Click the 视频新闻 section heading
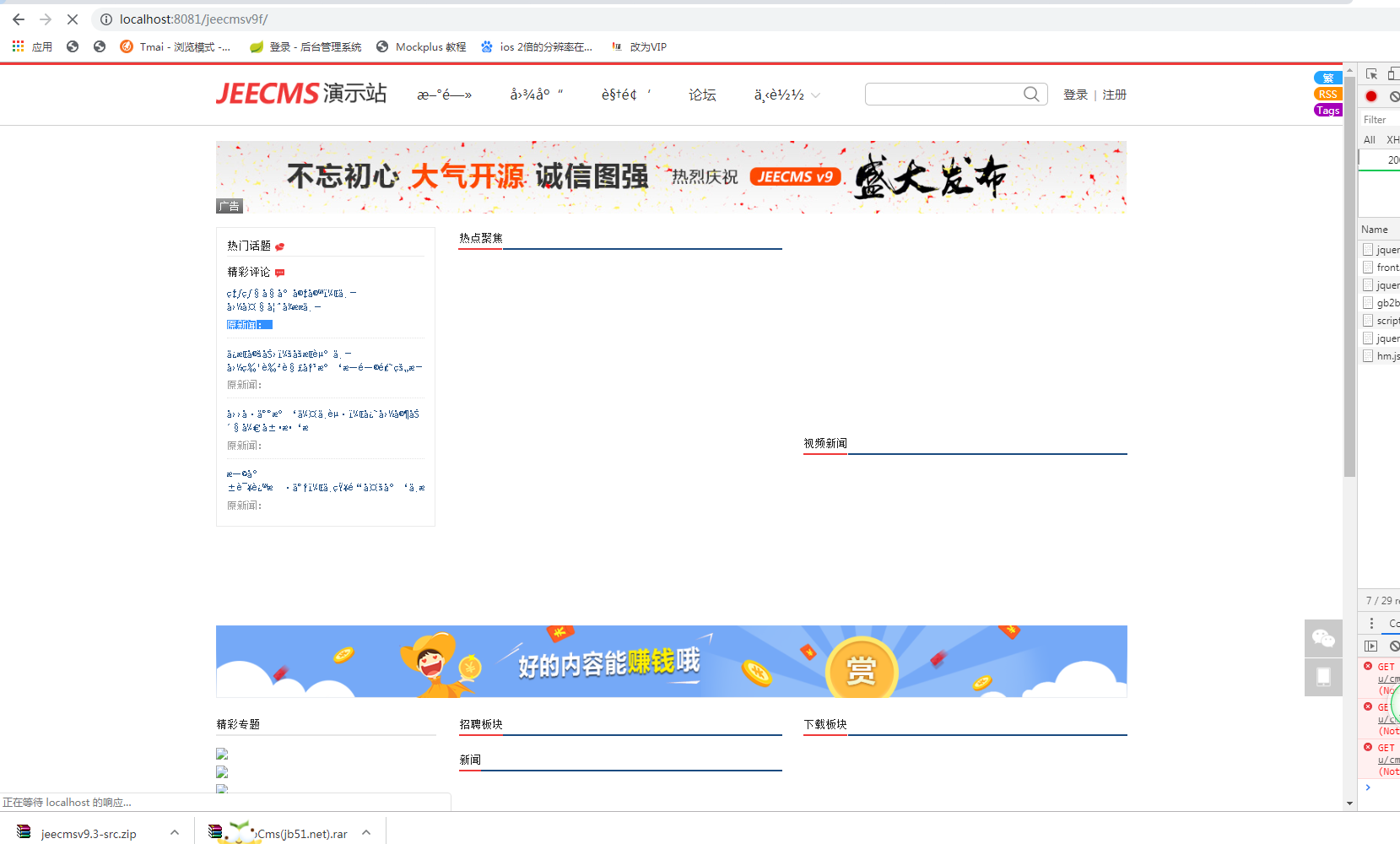Image resolution: width=1400 pixels, height=844 pixels. [825, 443]
